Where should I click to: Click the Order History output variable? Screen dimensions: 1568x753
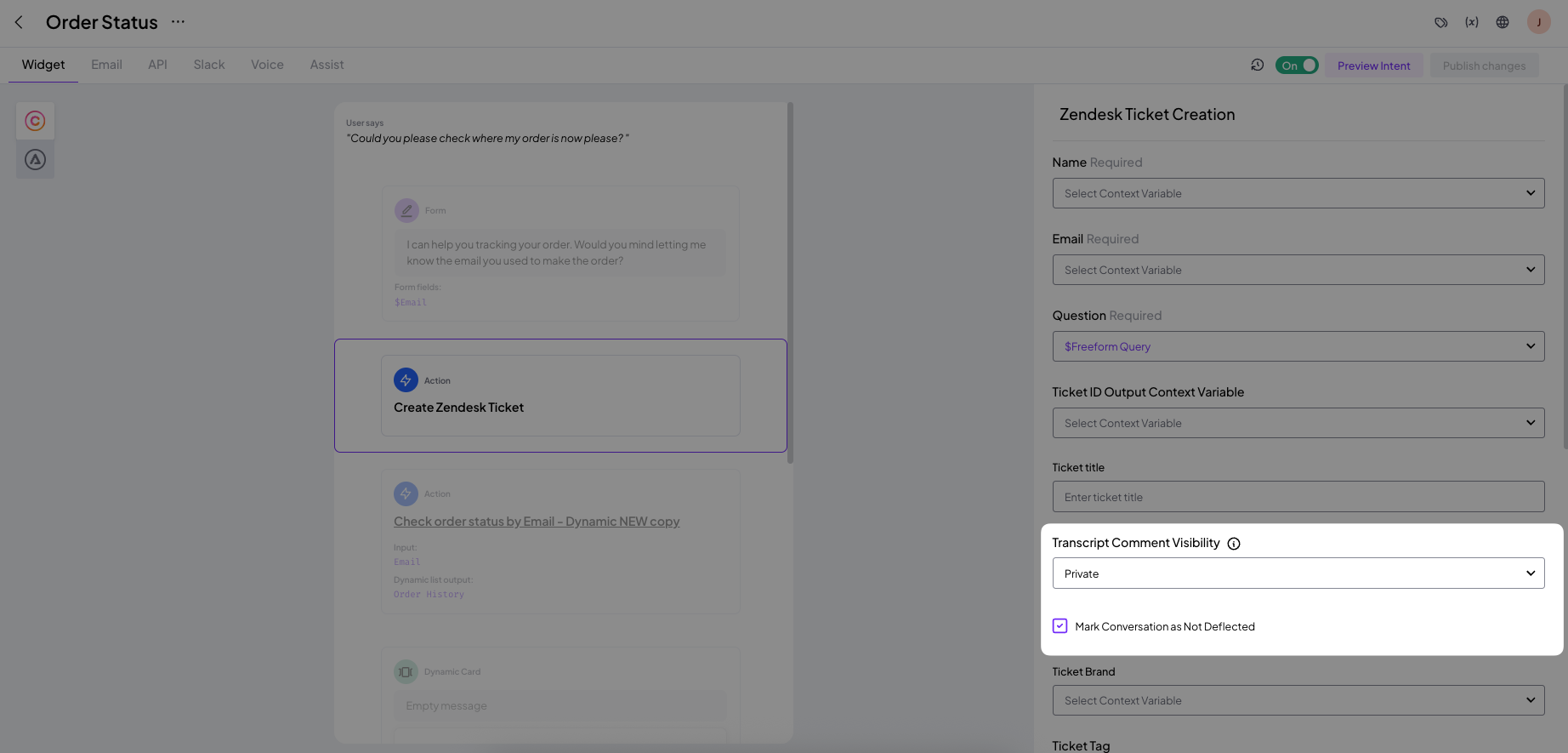(429, 594)
